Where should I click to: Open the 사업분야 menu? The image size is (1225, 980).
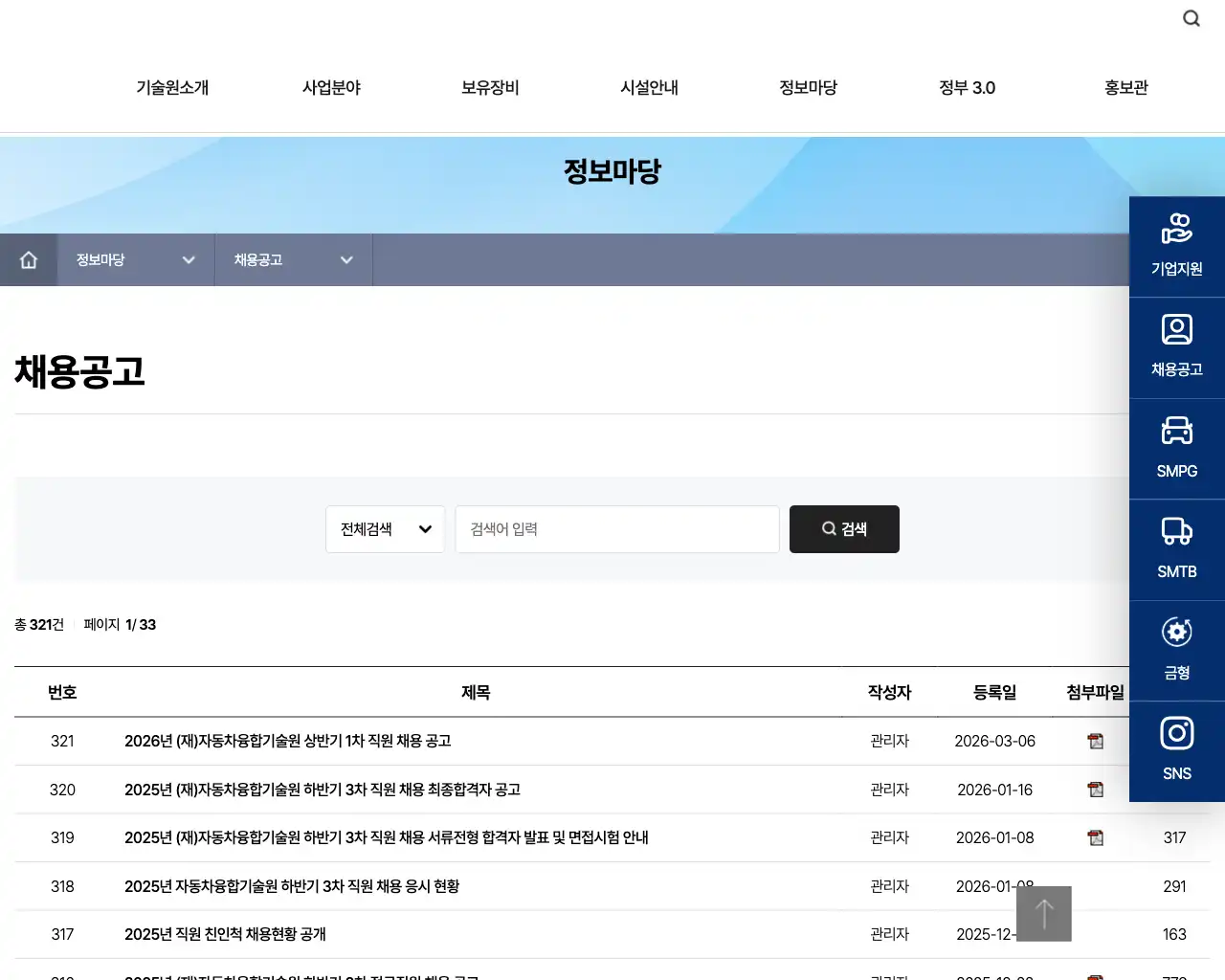click(x=330, y=87)
